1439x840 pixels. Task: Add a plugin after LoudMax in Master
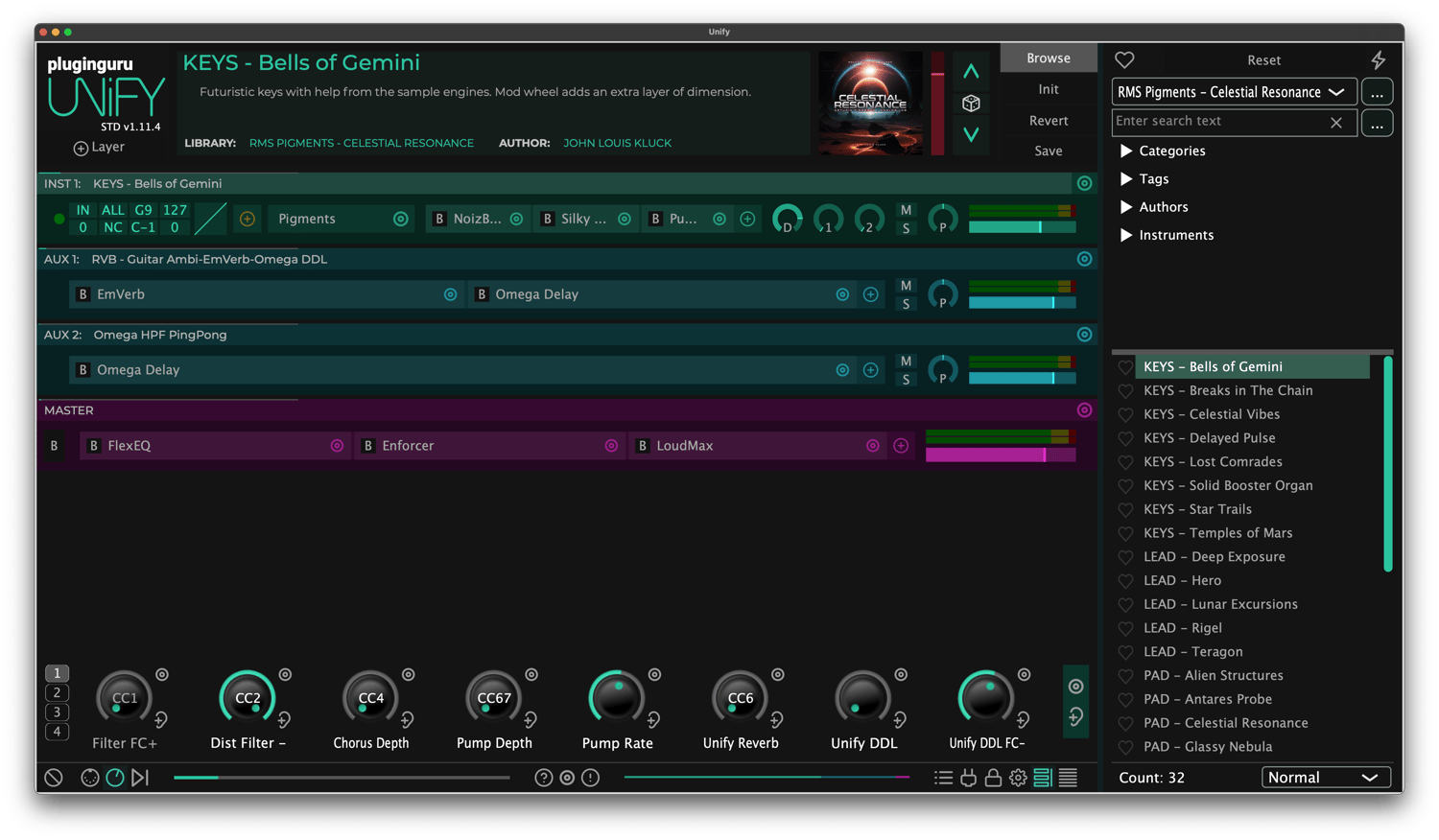(x=901, y=446)
